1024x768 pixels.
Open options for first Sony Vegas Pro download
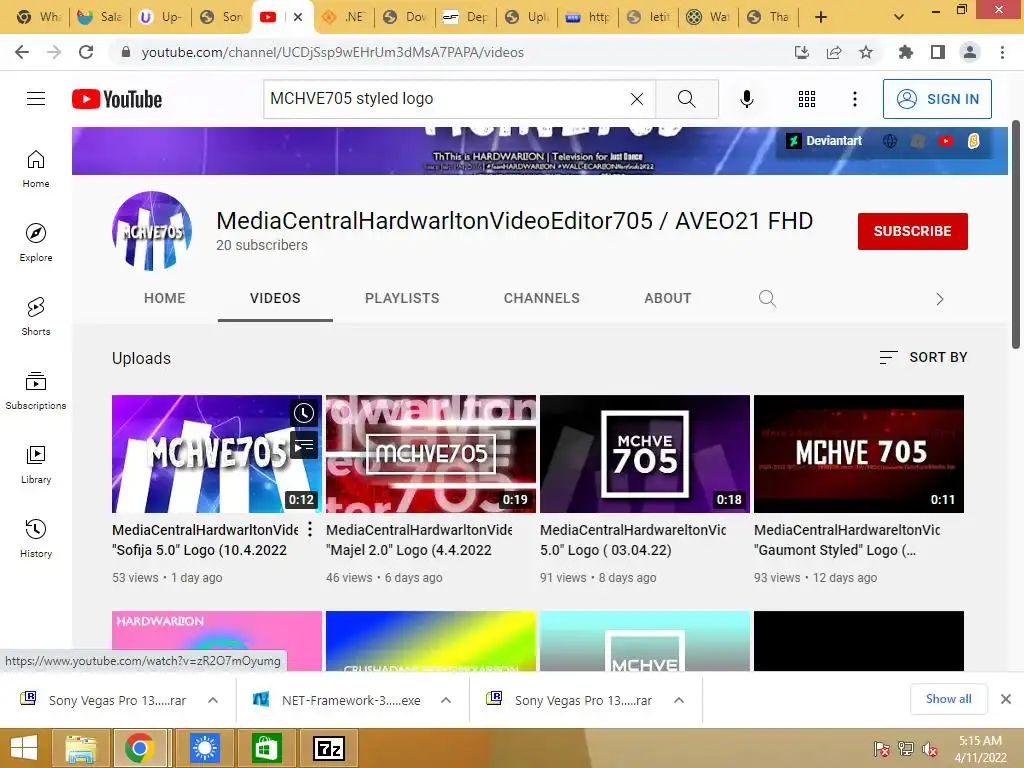click(213, 700)
